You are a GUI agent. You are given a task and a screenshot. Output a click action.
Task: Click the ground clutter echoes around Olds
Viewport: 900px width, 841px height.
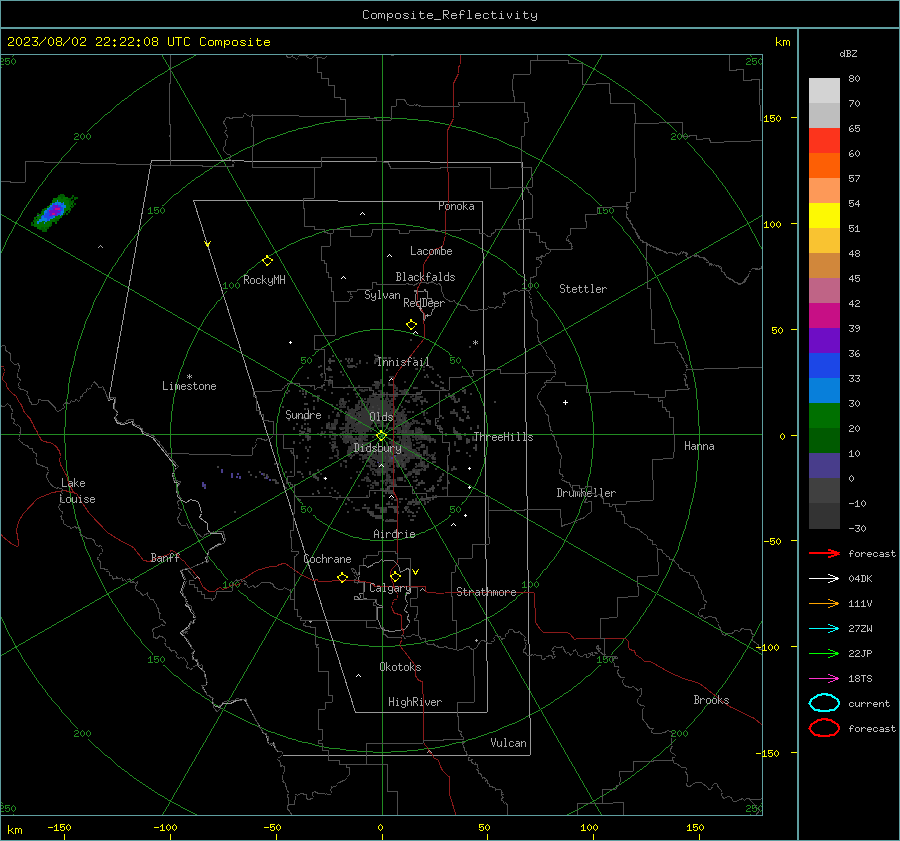[x=381, y=431]
